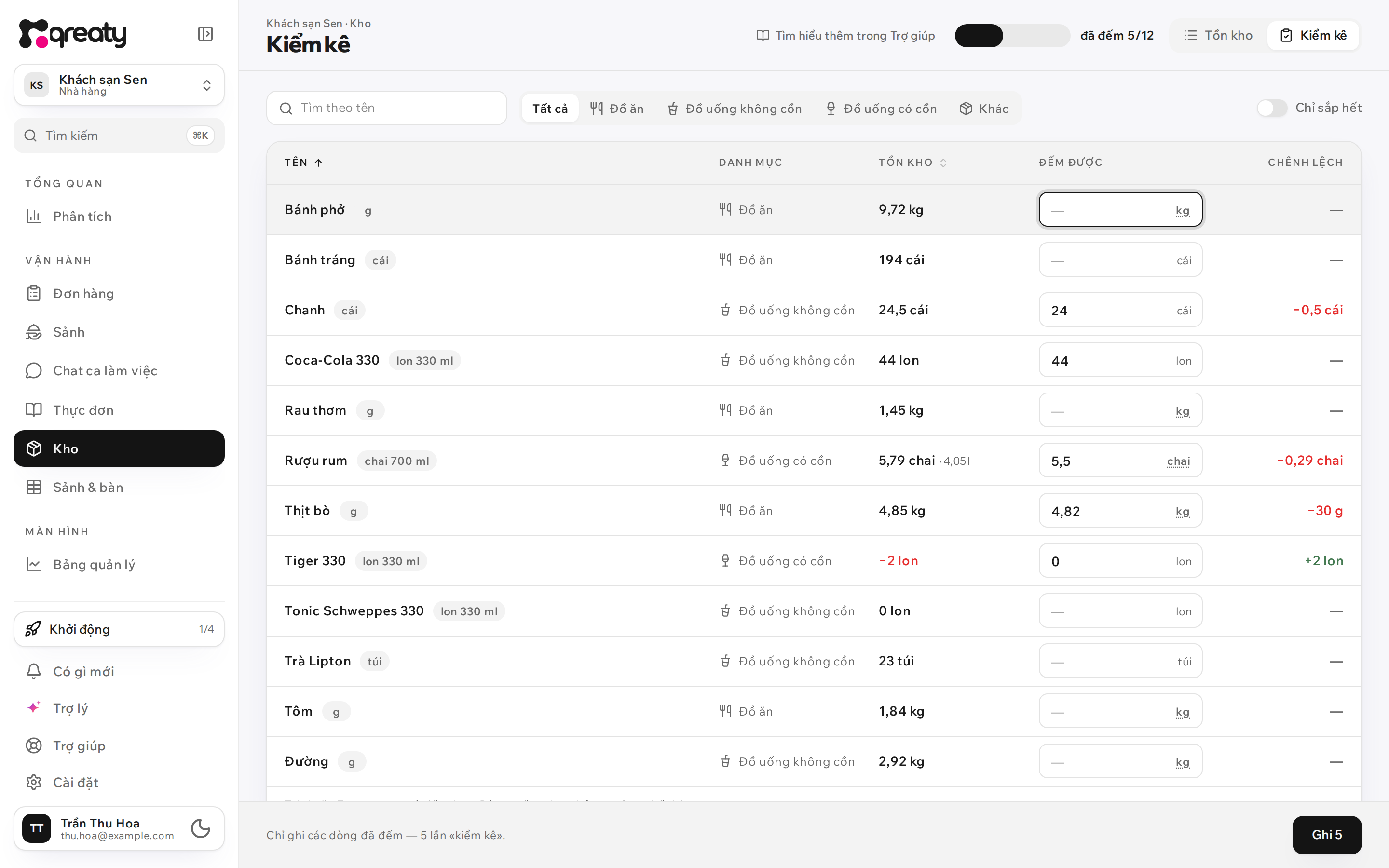Filter by Khác category
This screenshot has height=868, width=1389.
[x=984, y=108]
